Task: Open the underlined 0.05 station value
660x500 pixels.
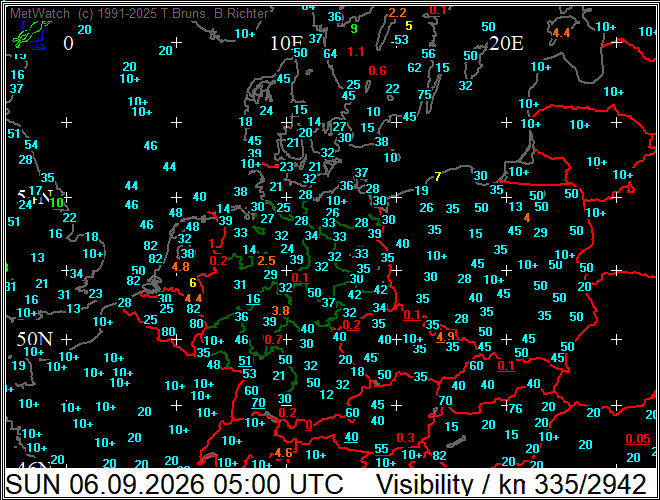Action: [x=638, y=439]
